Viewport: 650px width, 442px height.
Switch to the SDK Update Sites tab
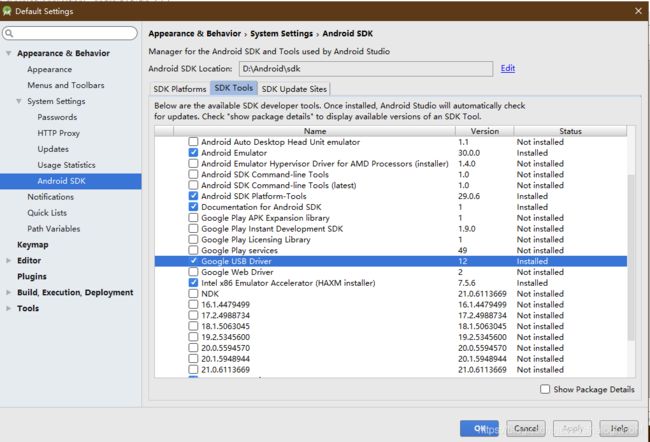tap(294, 89)
